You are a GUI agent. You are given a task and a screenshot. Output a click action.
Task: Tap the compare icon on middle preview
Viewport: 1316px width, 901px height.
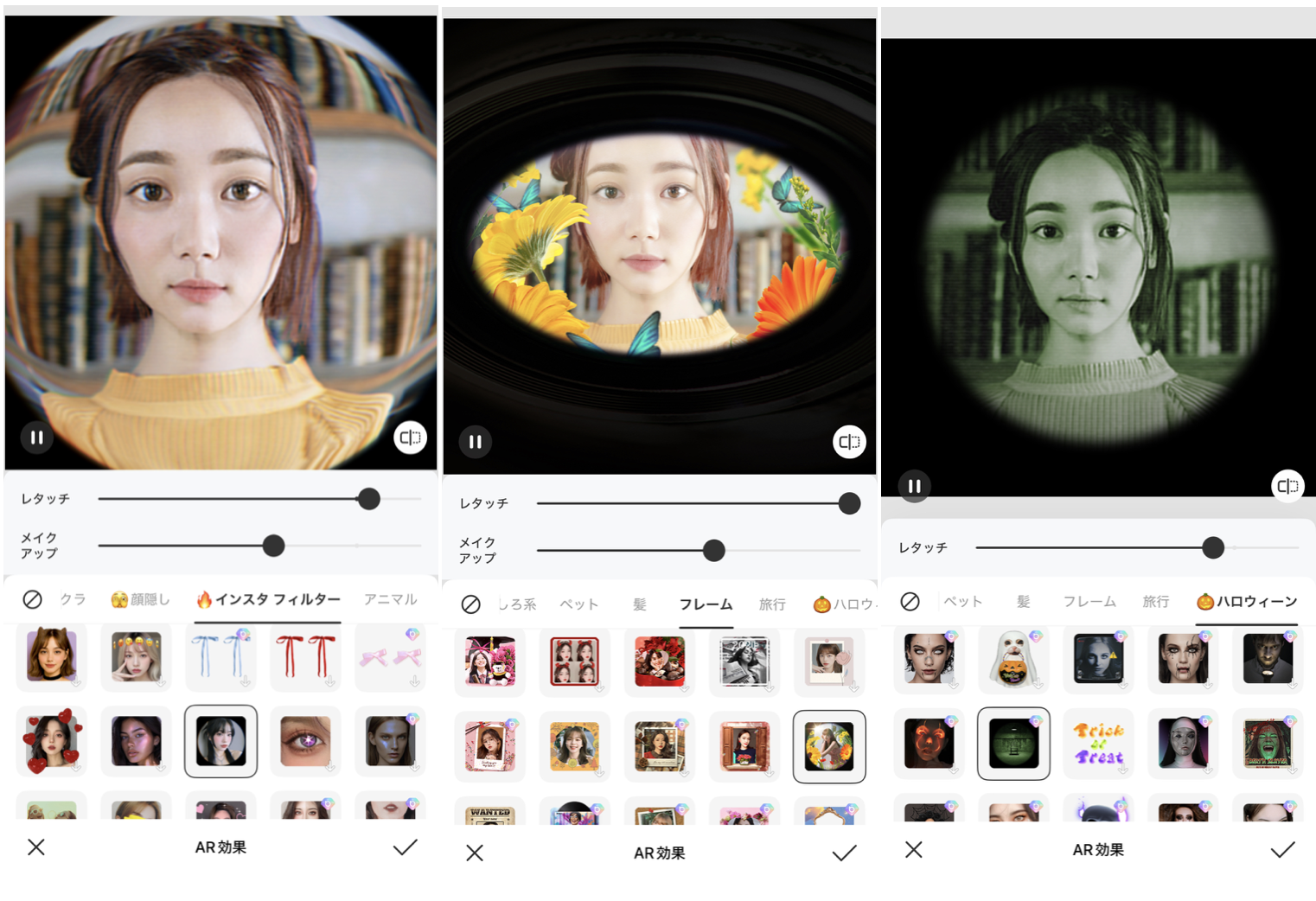(849, 442)
